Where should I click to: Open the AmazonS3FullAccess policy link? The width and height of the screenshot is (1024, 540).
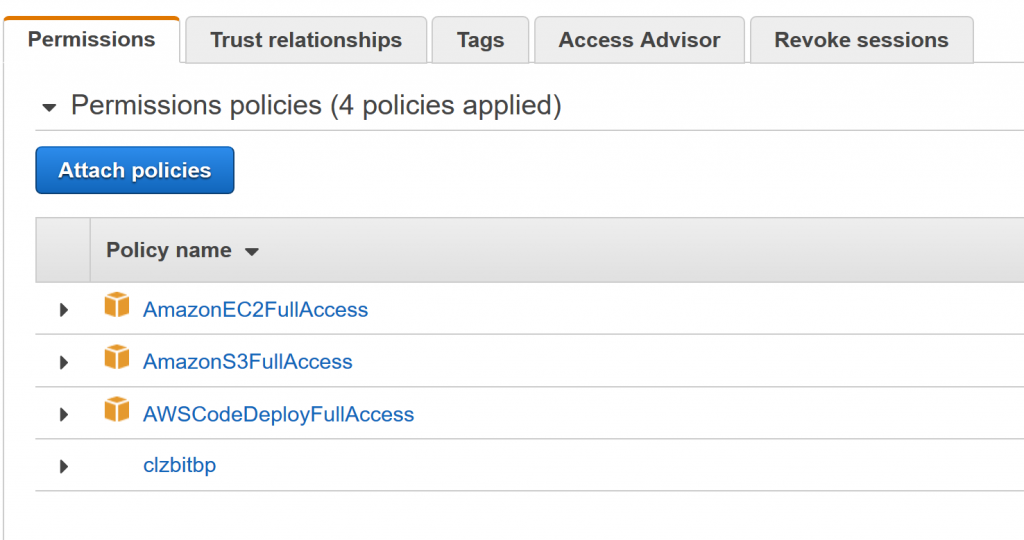click(x=248, y=362)
